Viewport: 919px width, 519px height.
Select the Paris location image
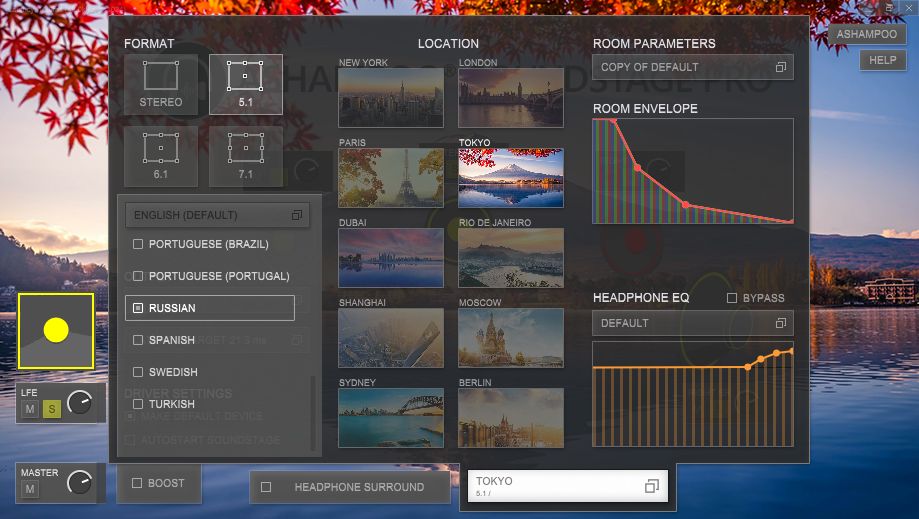pos(391,177)
